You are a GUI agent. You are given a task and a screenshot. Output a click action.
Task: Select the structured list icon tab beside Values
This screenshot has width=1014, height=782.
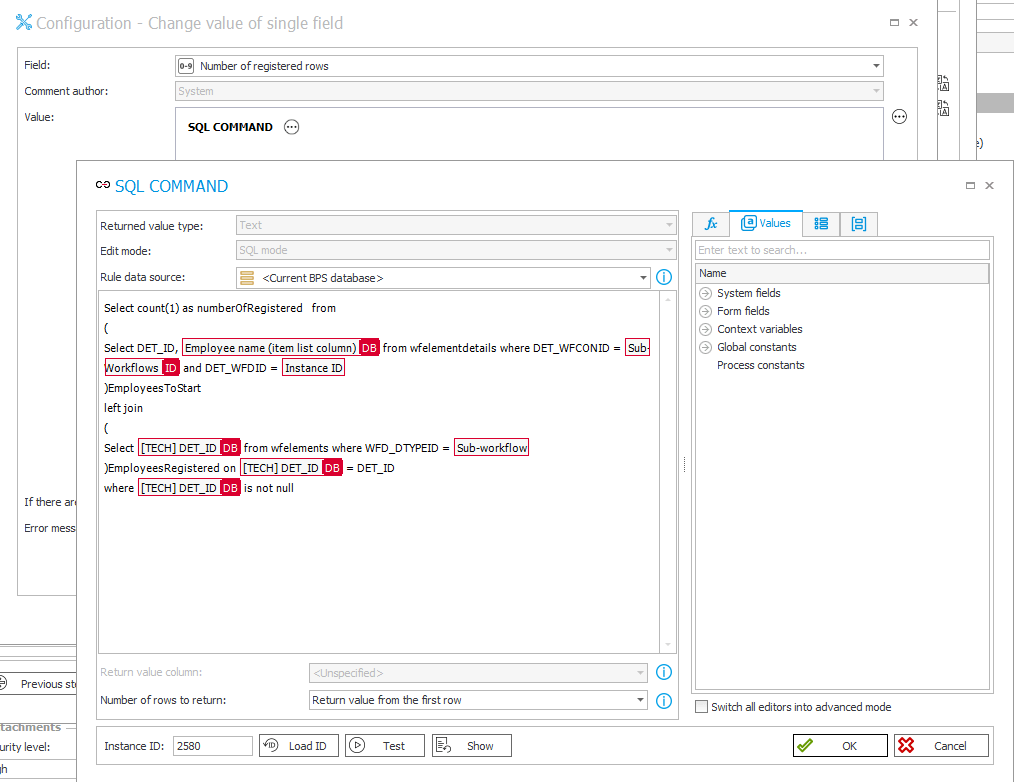[x=821, y=223]
